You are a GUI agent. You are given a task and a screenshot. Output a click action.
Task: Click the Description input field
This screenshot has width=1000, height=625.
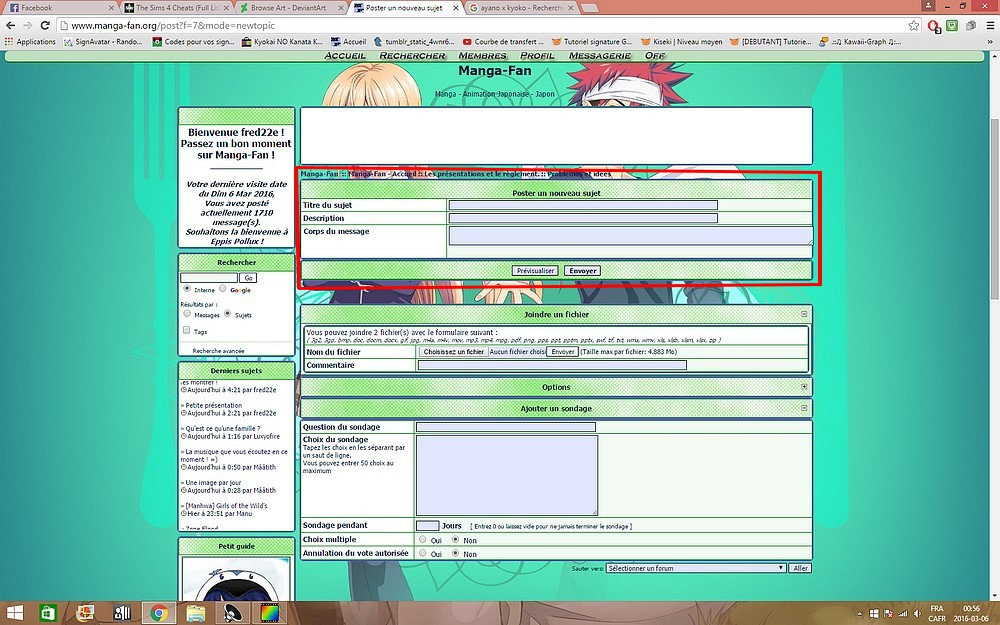[583, 218]
